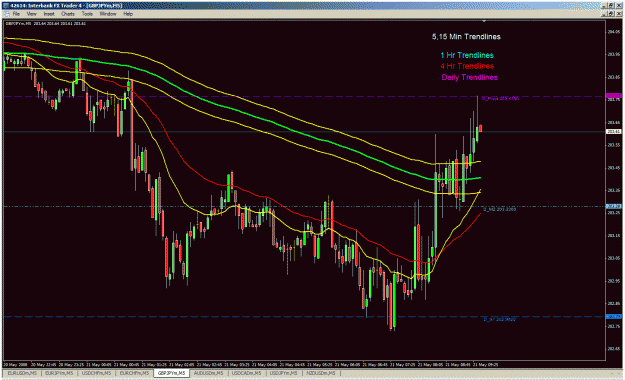Open the View menu
The width and height of the screenshot is (625, 380).
31,14
